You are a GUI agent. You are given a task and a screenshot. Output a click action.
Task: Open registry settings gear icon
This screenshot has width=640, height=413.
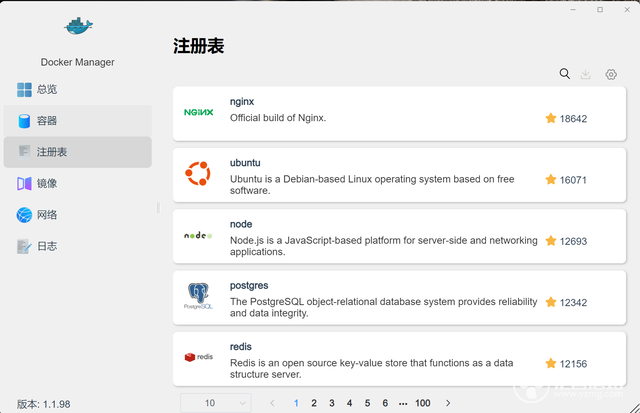click(611, 74)
